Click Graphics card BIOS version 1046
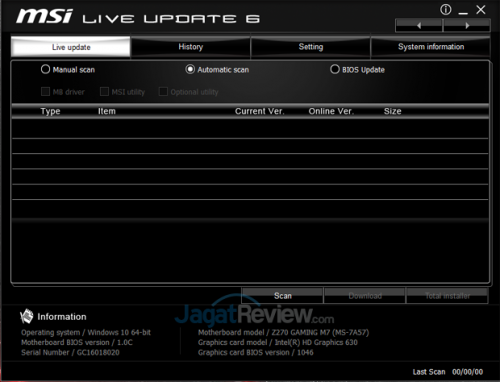This screenshot has width=500, height=382. (x=256, y=352)
